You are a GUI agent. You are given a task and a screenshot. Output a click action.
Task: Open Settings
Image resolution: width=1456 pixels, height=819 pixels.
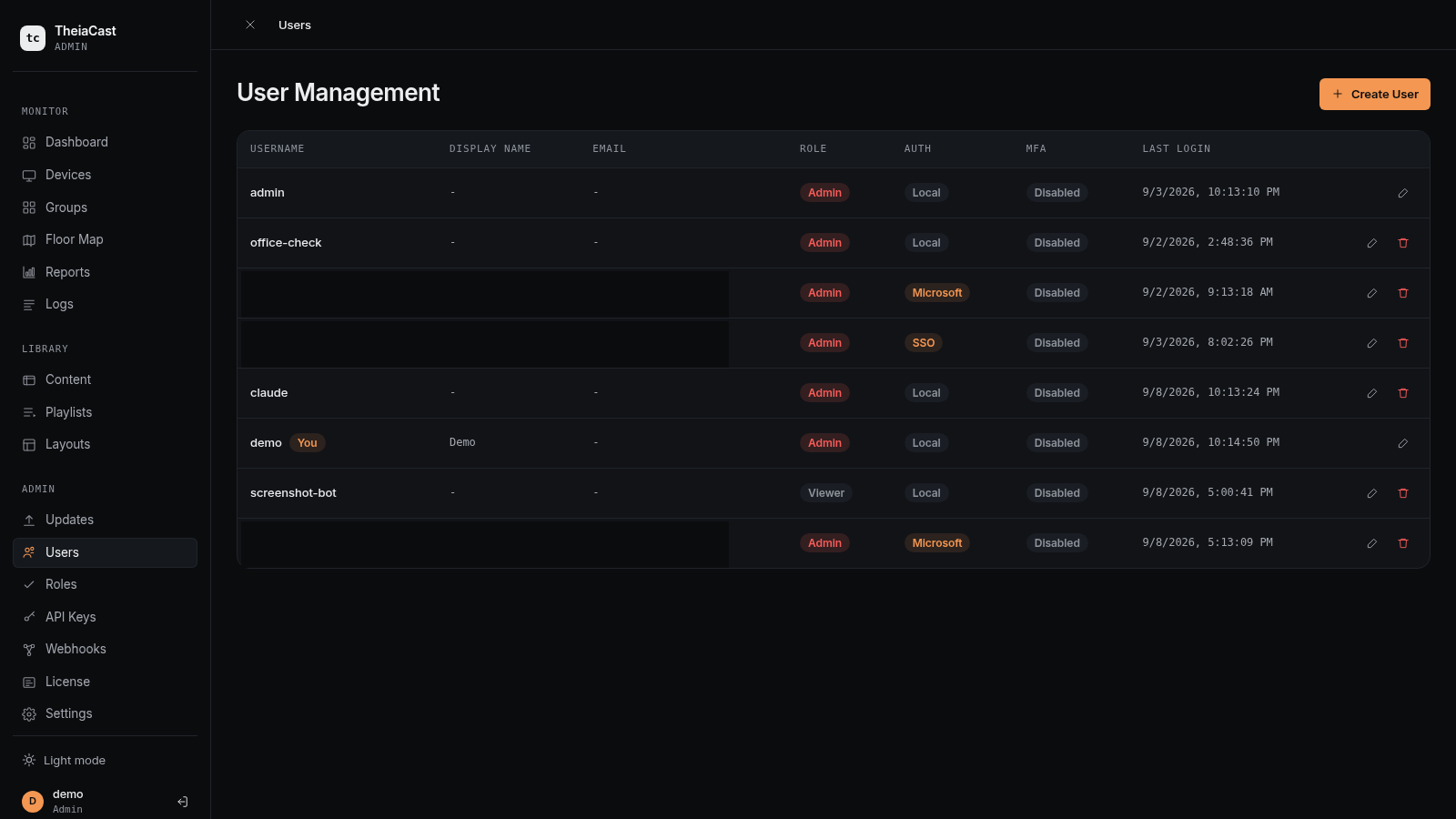pos(105,713)
